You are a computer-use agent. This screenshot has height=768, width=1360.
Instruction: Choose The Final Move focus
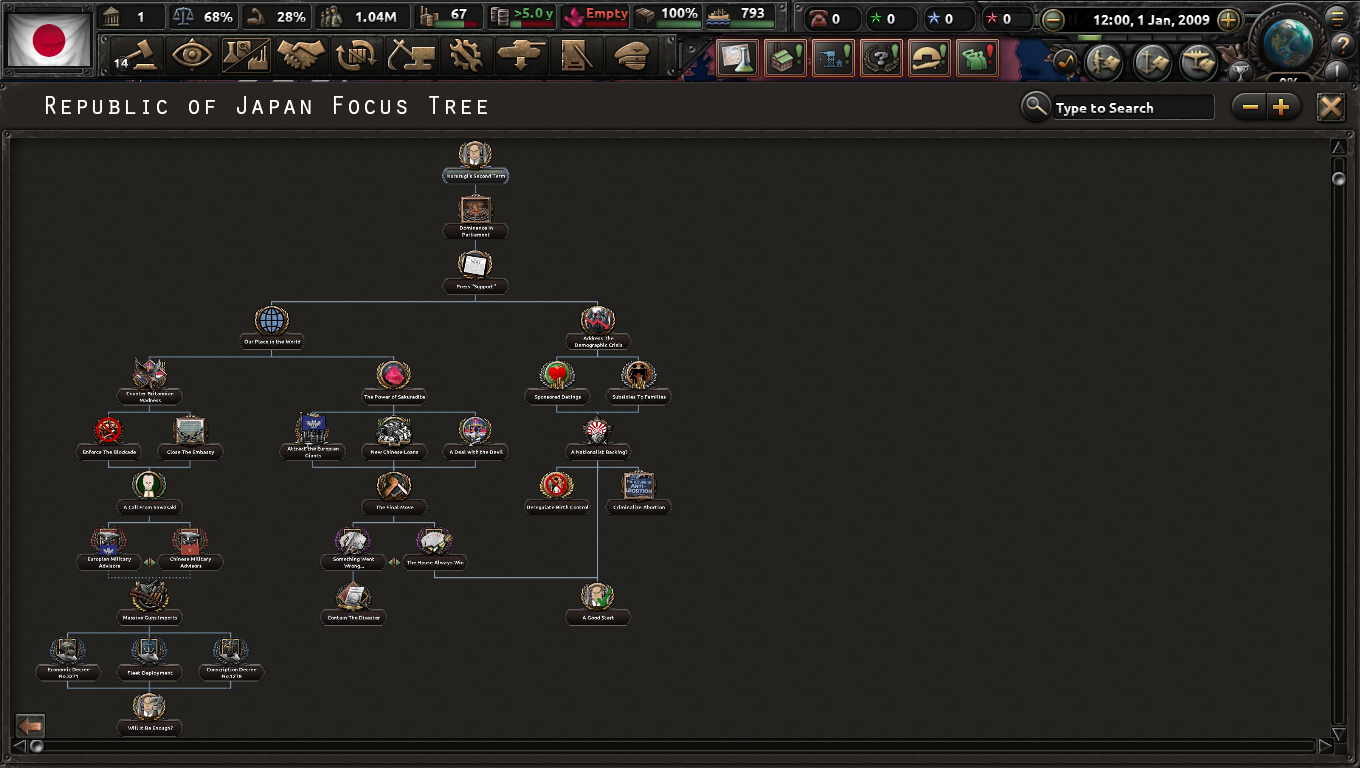coord(393,493)
